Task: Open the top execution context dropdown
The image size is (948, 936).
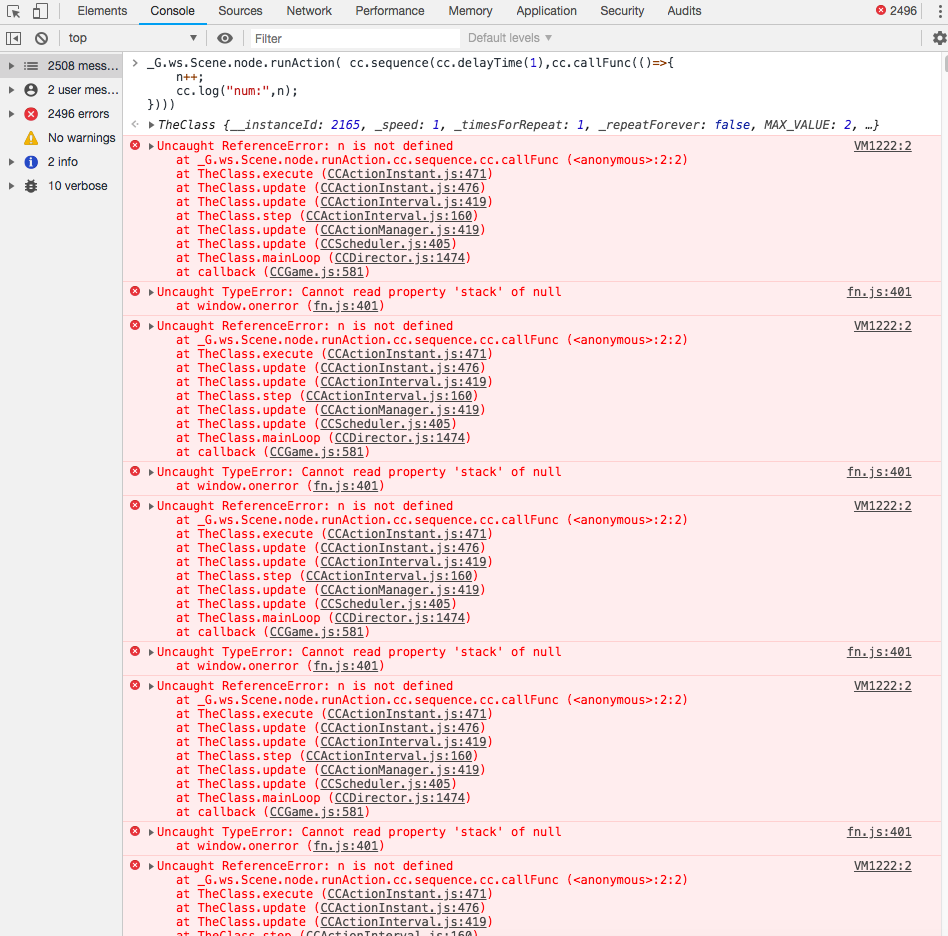Action: (132, 38)
